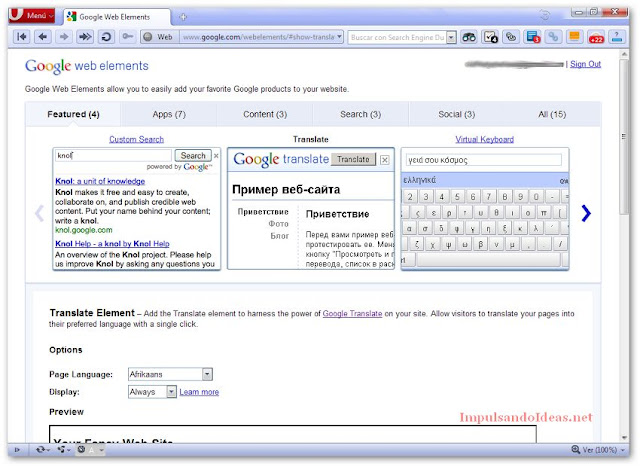Open Opera Link sync status icon
This screenshot has height=467, width=640.
pos(42,450)
